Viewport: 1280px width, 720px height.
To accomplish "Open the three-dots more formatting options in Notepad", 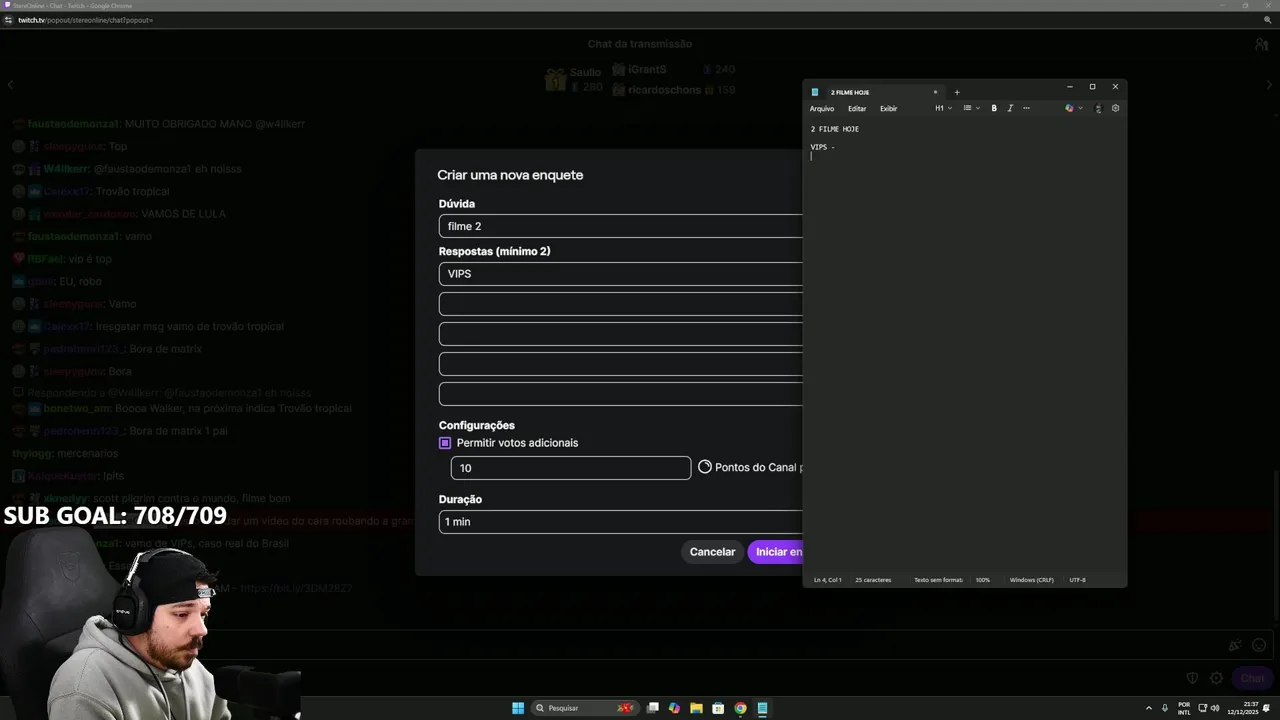I will 1026,108.
